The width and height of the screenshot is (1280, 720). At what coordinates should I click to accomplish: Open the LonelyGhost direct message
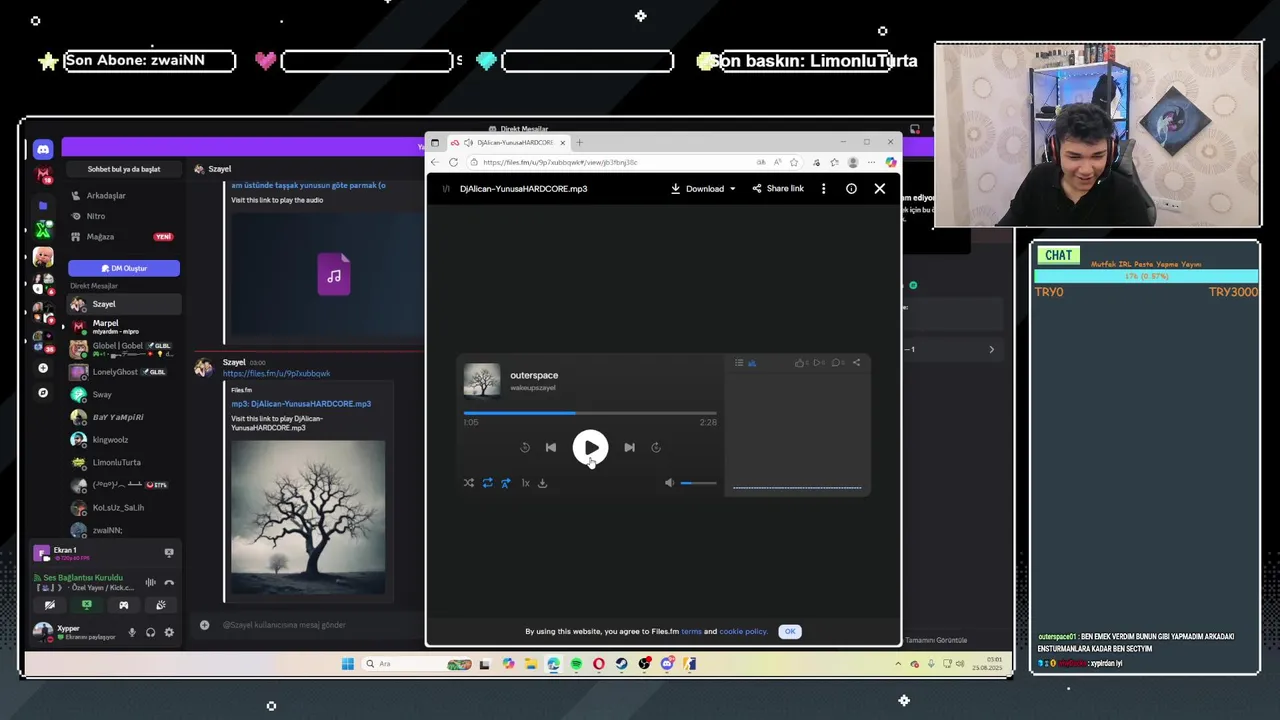click(124, 372)
